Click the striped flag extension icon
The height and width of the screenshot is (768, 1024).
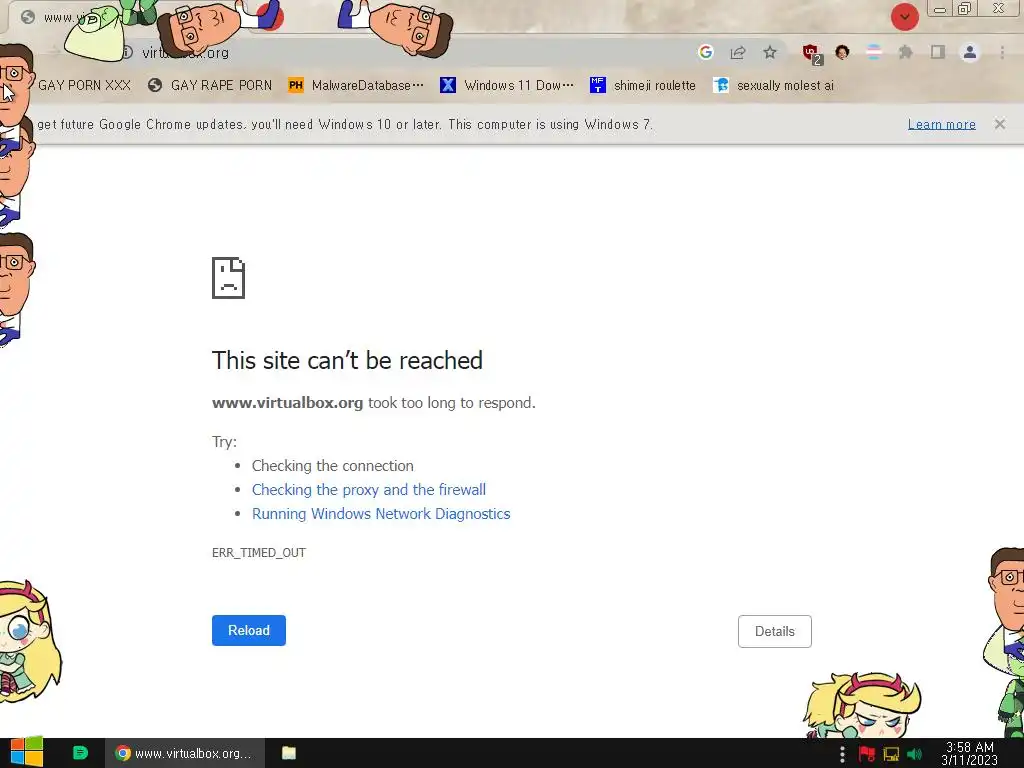(873, 52)
